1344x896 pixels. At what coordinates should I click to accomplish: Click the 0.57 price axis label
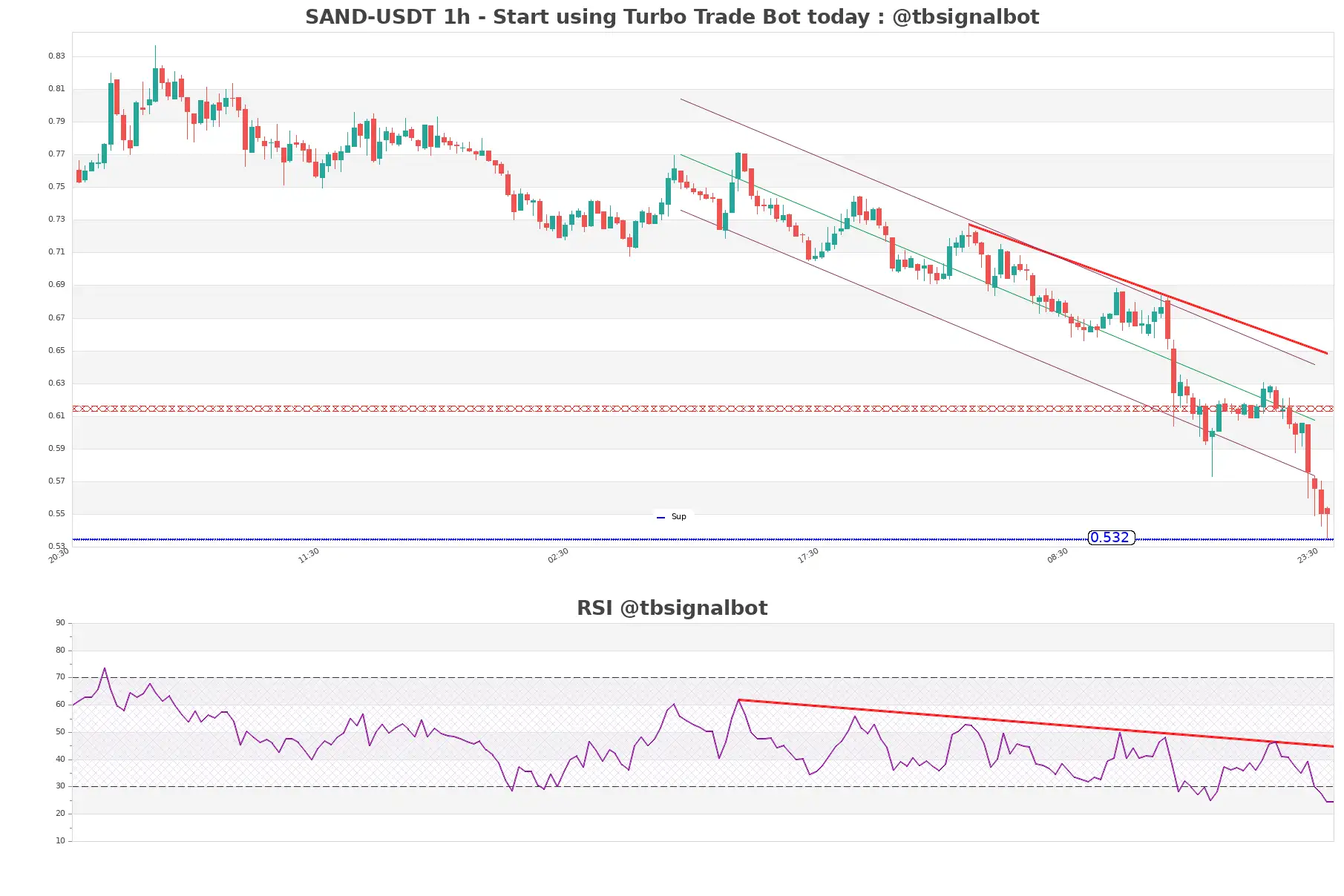tap(56, 481)
